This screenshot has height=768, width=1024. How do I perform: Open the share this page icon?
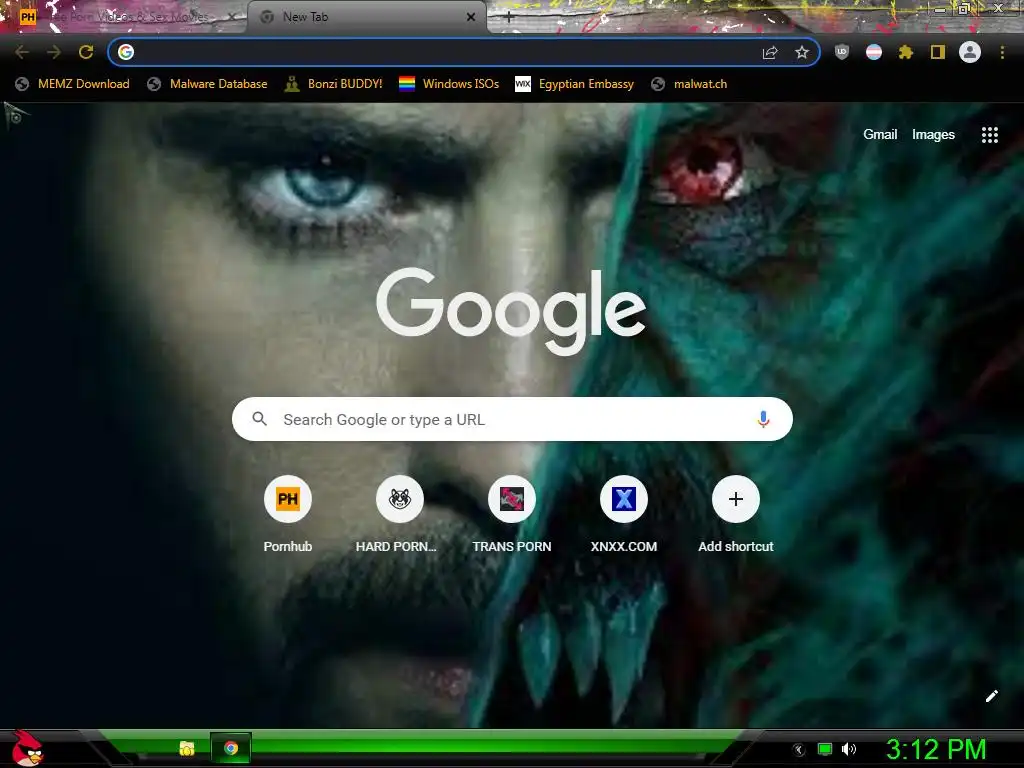coord(770,52)
